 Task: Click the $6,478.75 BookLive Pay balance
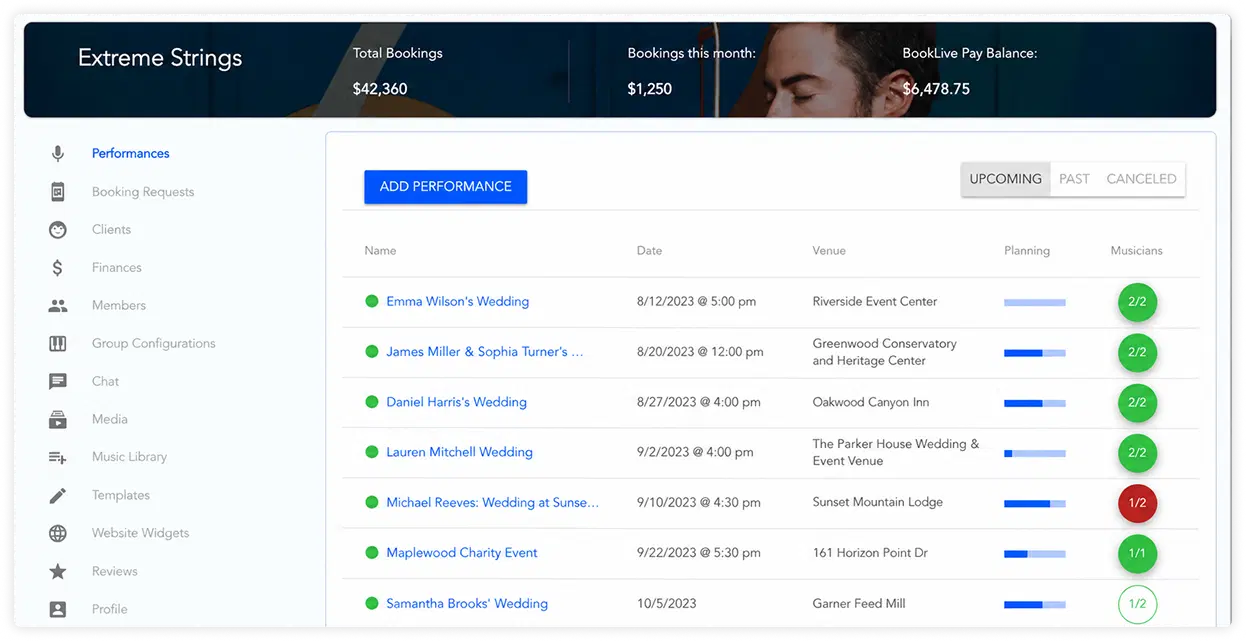[x=936, y=89]
